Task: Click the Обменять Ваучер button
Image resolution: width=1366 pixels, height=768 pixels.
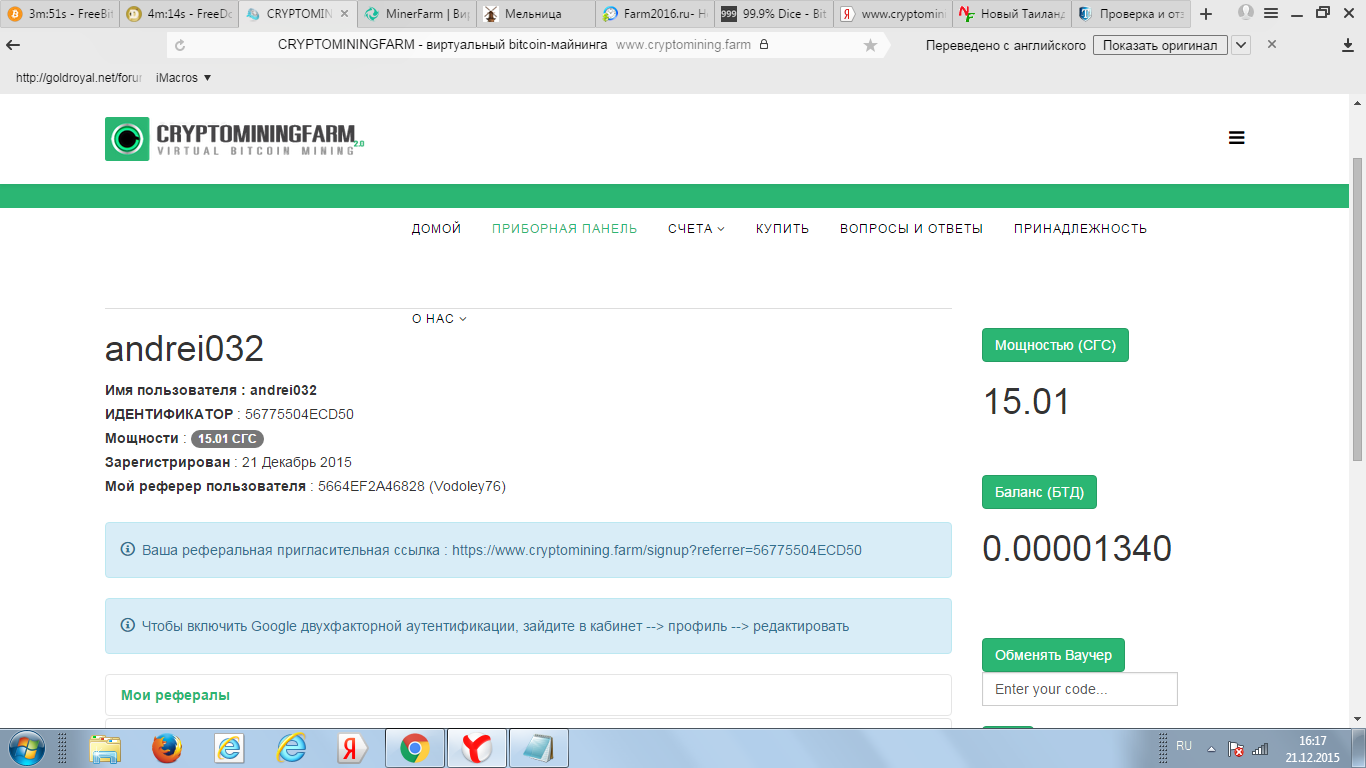Action: coord(1053,655)
